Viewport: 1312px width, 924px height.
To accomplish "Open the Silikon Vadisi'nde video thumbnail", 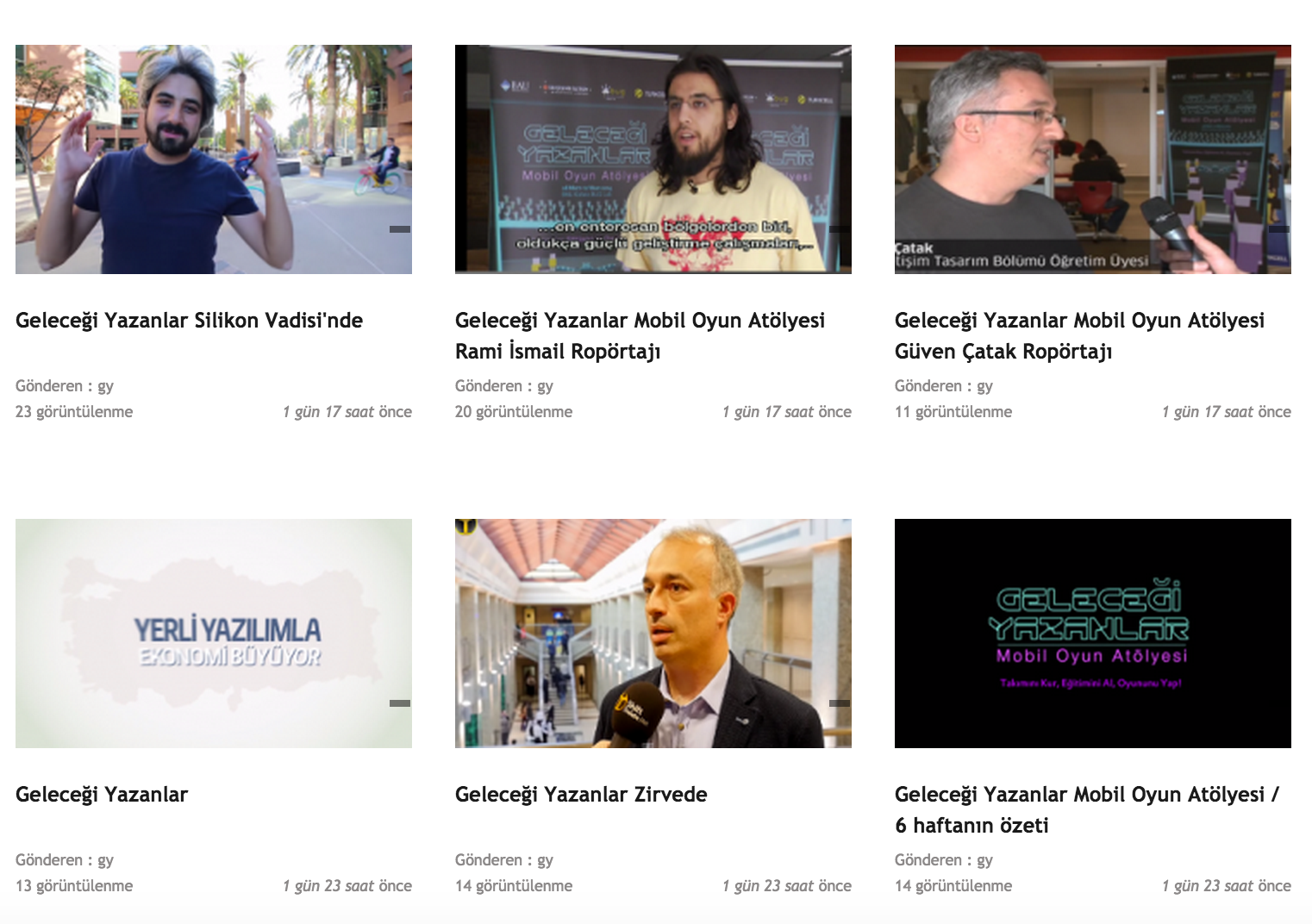I will point(214,159).
